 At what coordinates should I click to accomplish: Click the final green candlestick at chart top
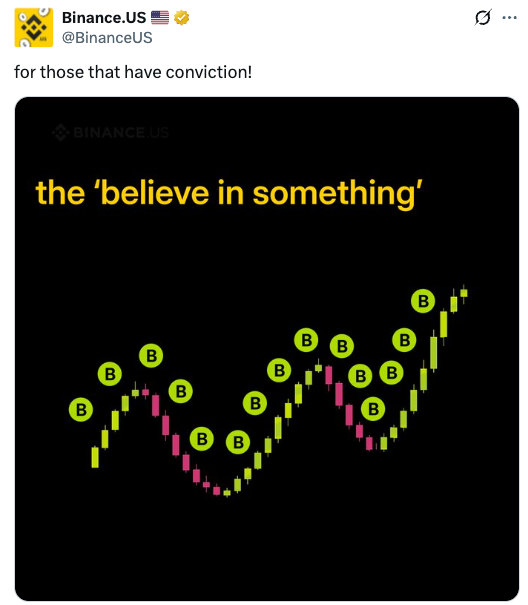(464, 294)
